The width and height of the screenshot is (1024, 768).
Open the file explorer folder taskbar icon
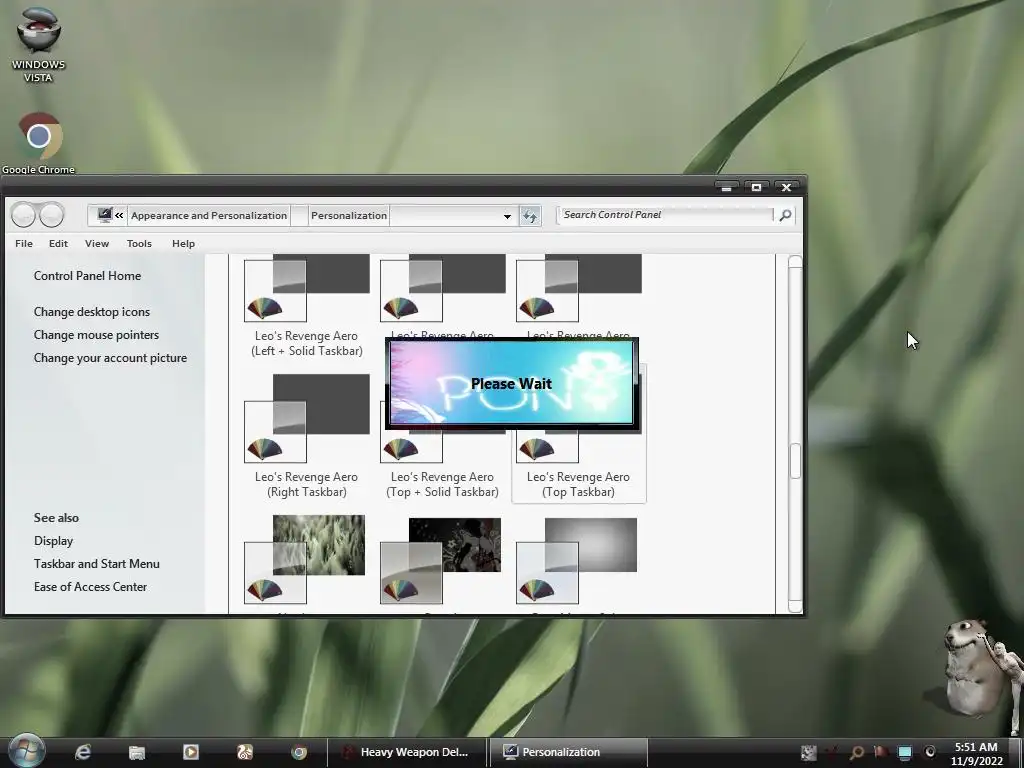click(x=136, y=752)
